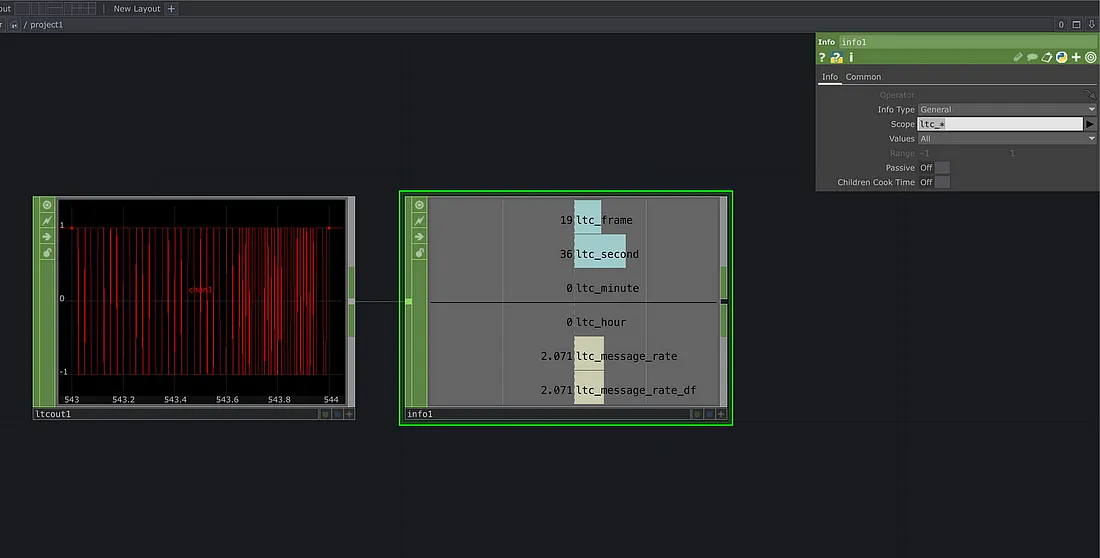Click the info1 input connector

click(408, 301)
